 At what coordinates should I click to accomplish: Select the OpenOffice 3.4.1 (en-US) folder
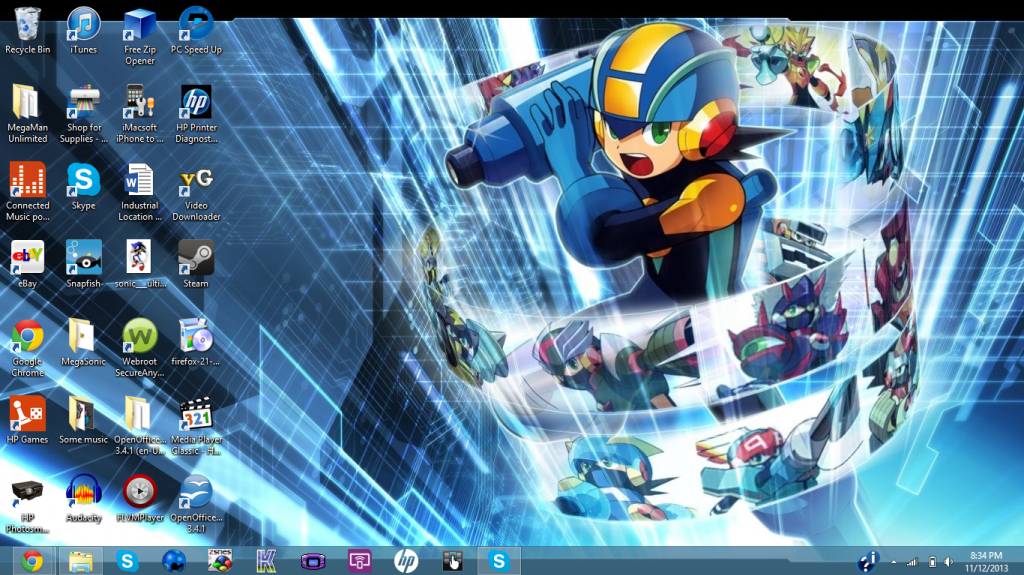tap(140, 425)
